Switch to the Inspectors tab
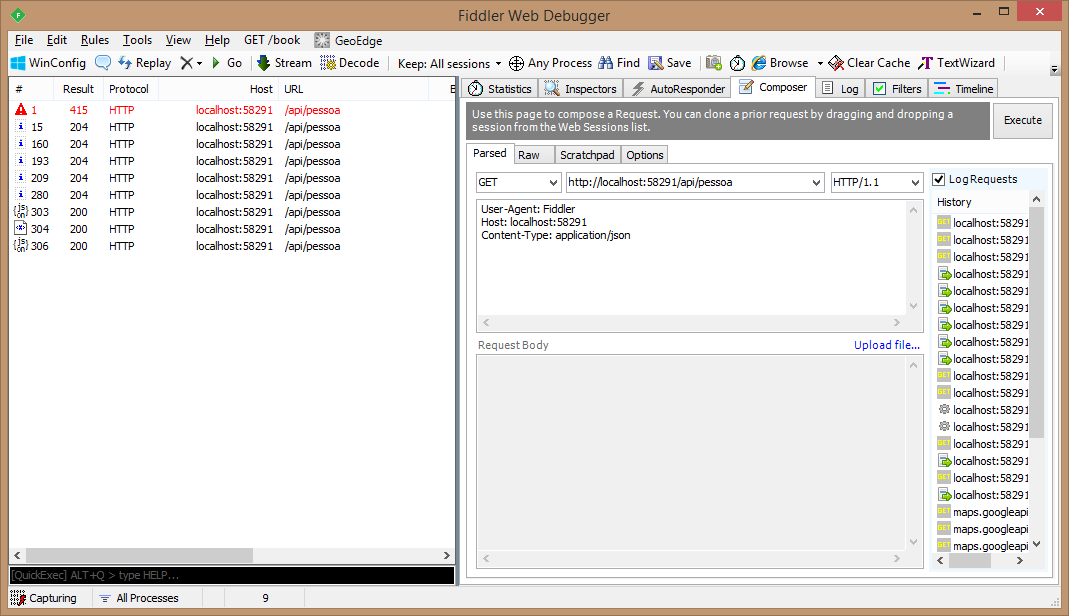 click(x=580, y=89)
